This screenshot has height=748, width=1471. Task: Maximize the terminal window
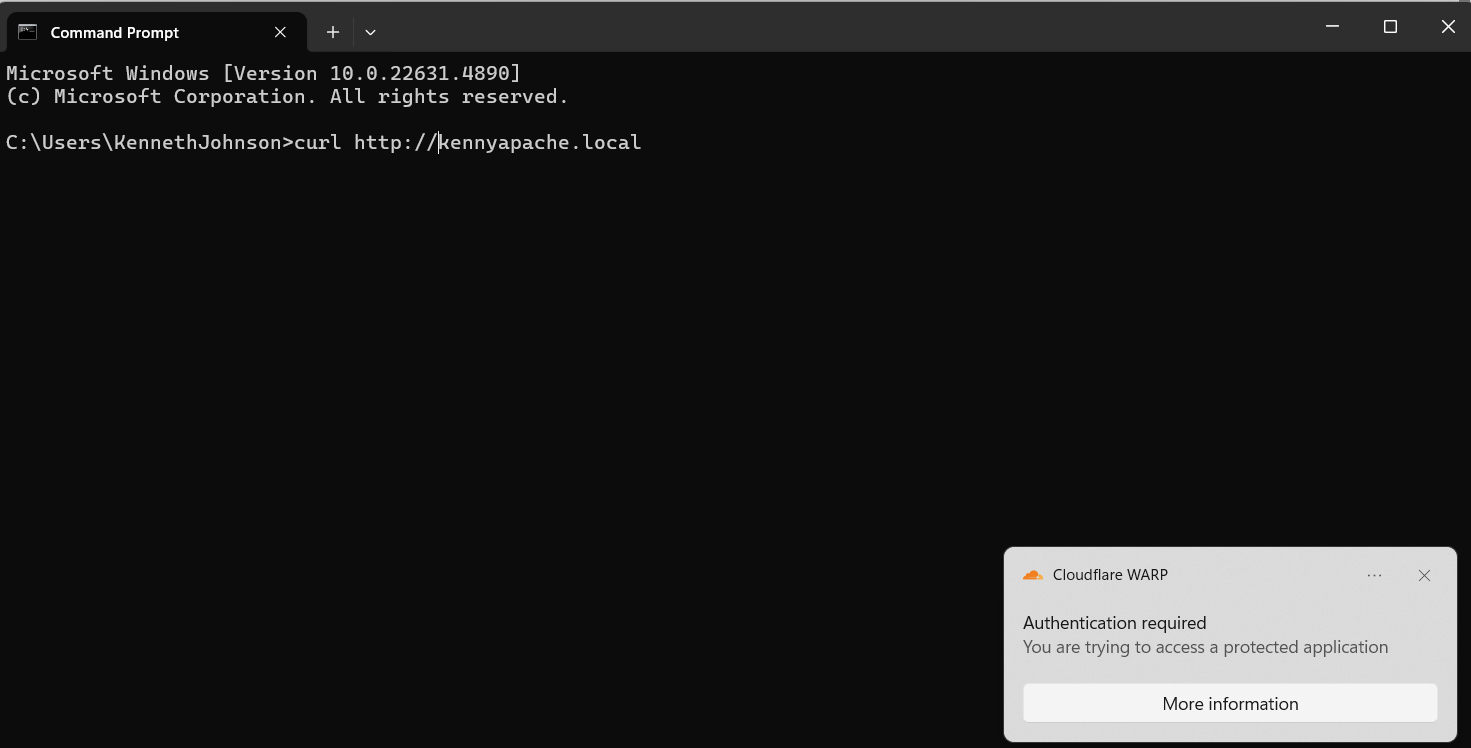pyautogui.click(x=1390, y=27)
